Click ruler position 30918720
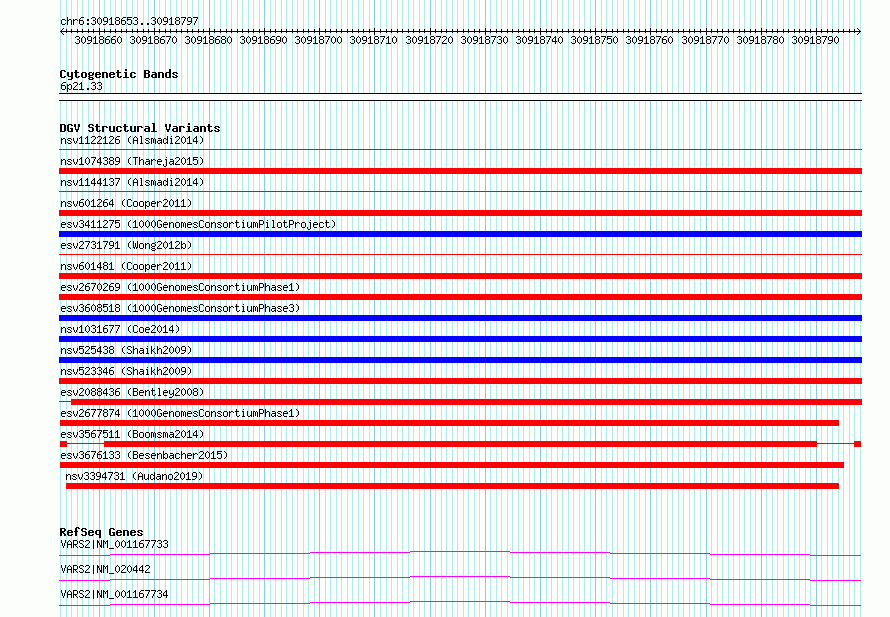 [429, 40]
